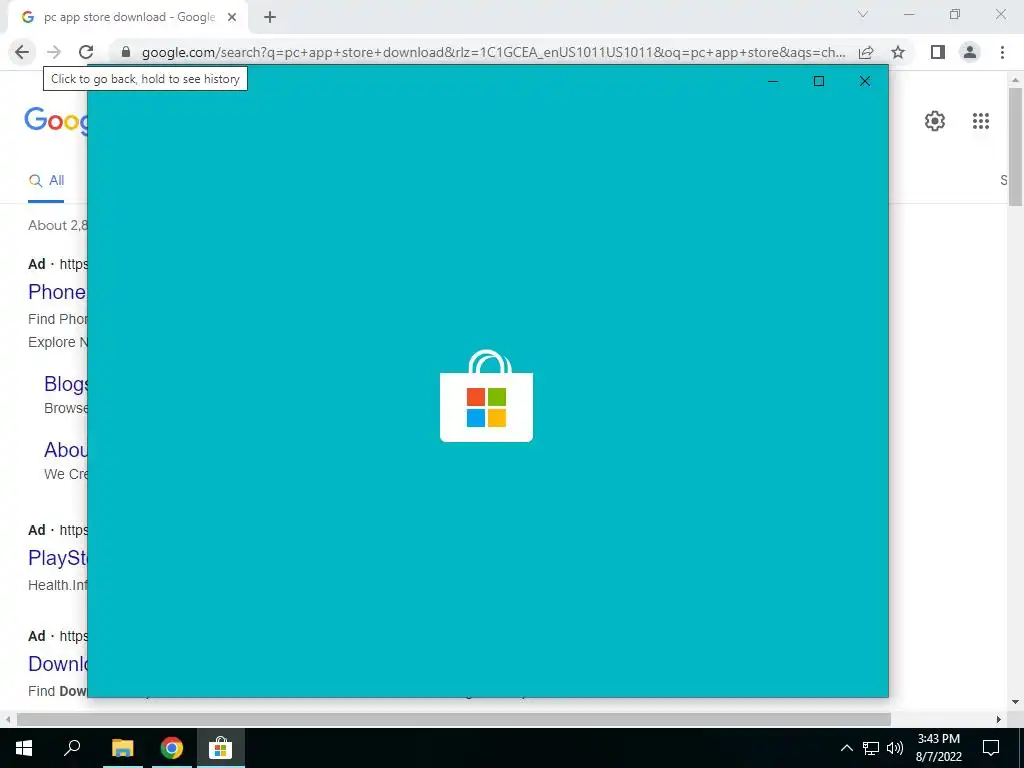Click the vertical scrollbar up arrow

1015,80
